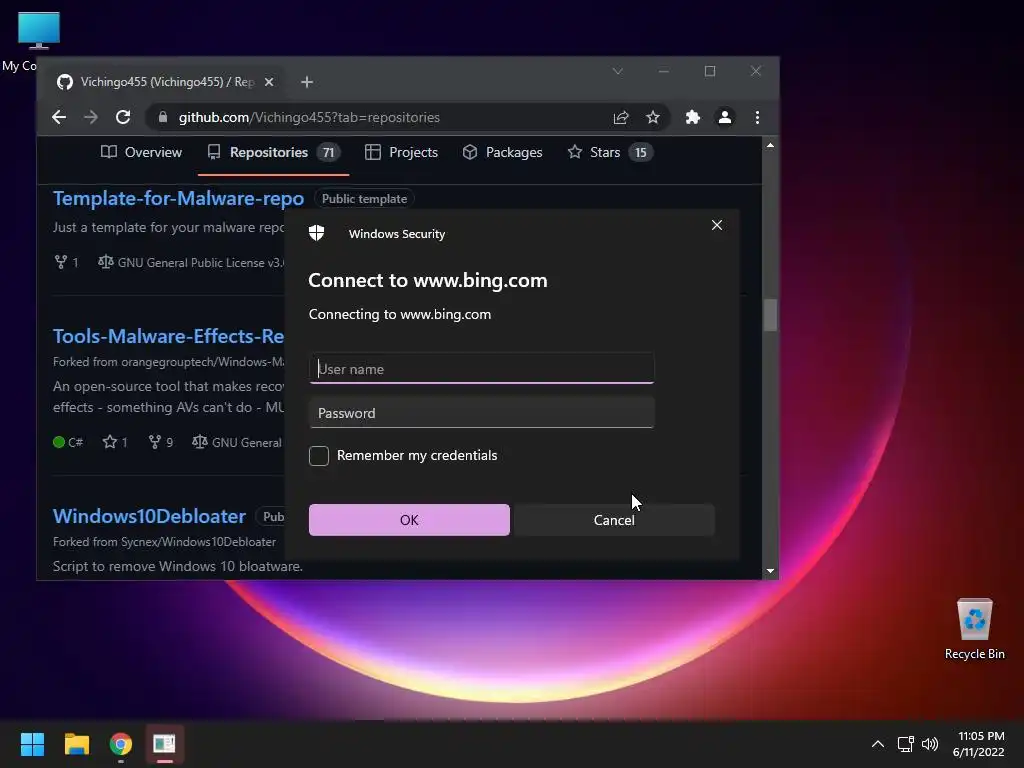Click the scroll up arrow of the page scrollbar
This screenshot has height=768, width=1024.
tap(771, 146)
